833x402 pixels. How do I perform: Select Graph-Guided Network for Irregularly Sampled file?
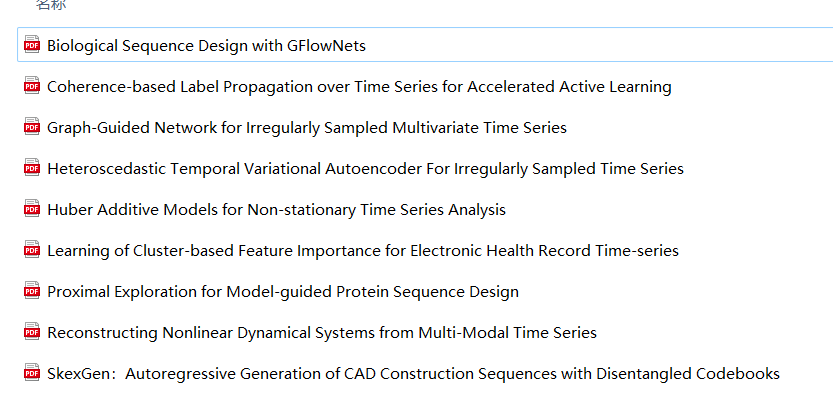306,127
